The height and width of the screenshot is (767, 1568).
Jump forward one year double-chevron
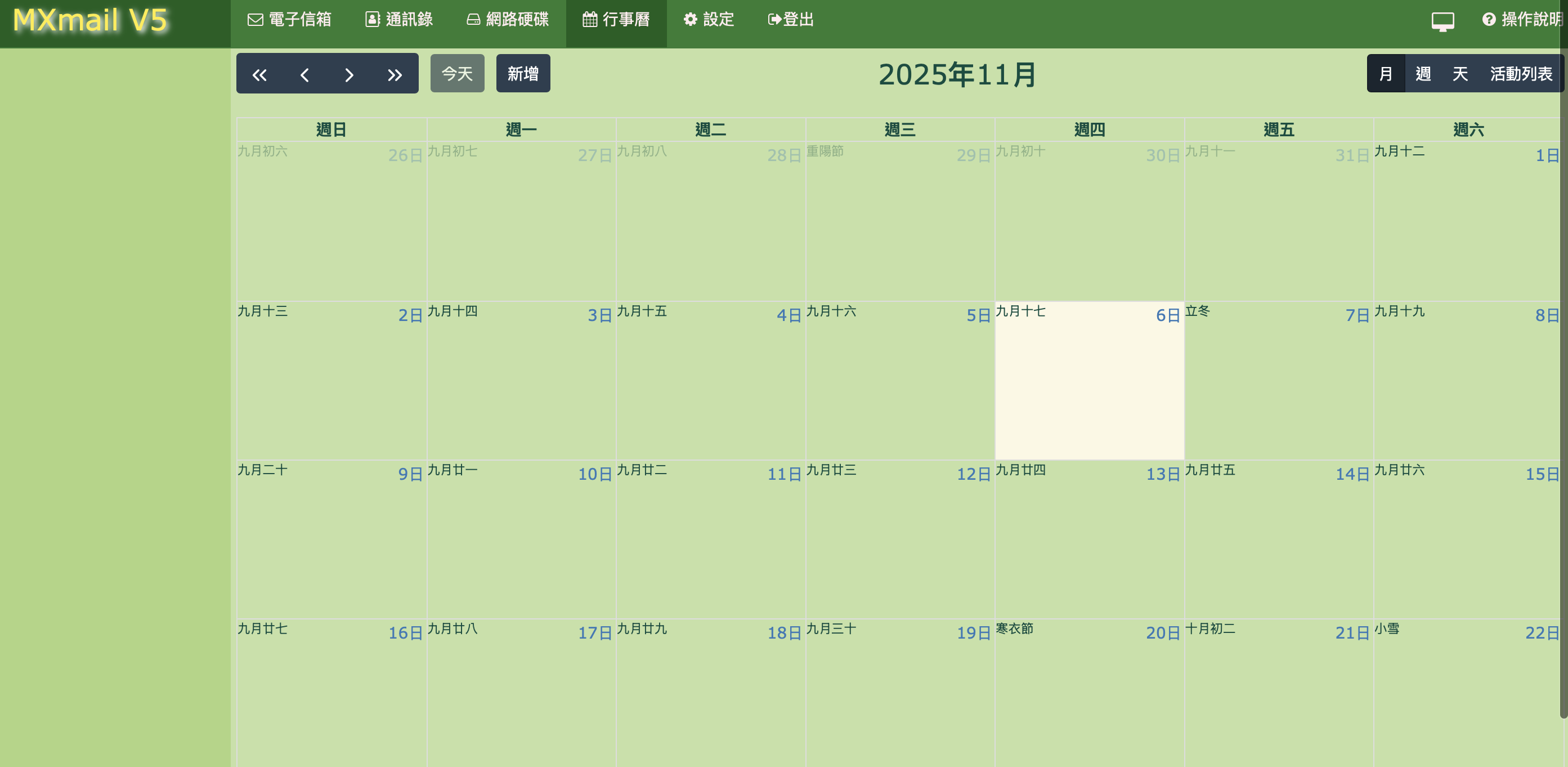click(395, 74)
